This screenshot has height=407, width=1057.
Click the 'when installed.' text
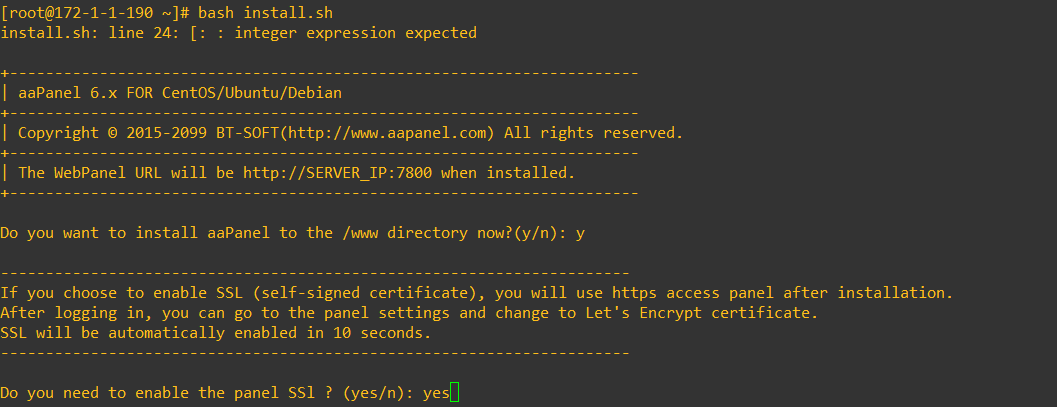[508, 173]
